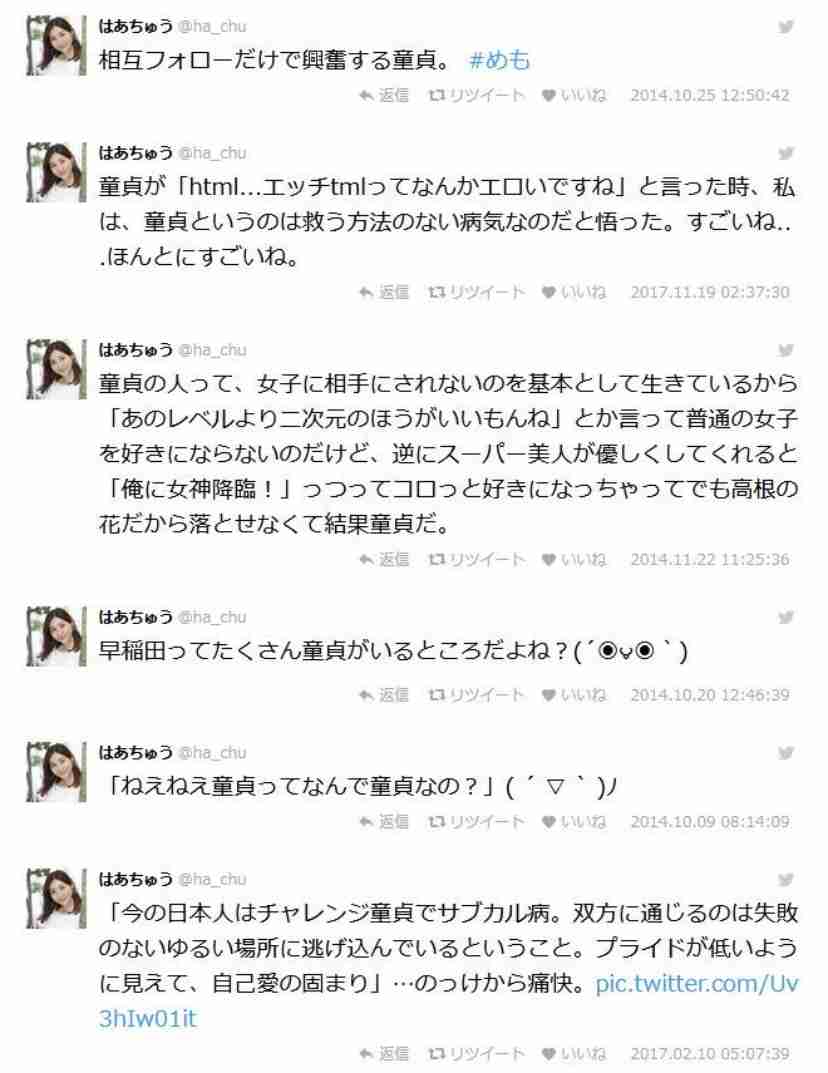Reply (返信) to the 相互フォロー tweet

(x=384, y=95)
